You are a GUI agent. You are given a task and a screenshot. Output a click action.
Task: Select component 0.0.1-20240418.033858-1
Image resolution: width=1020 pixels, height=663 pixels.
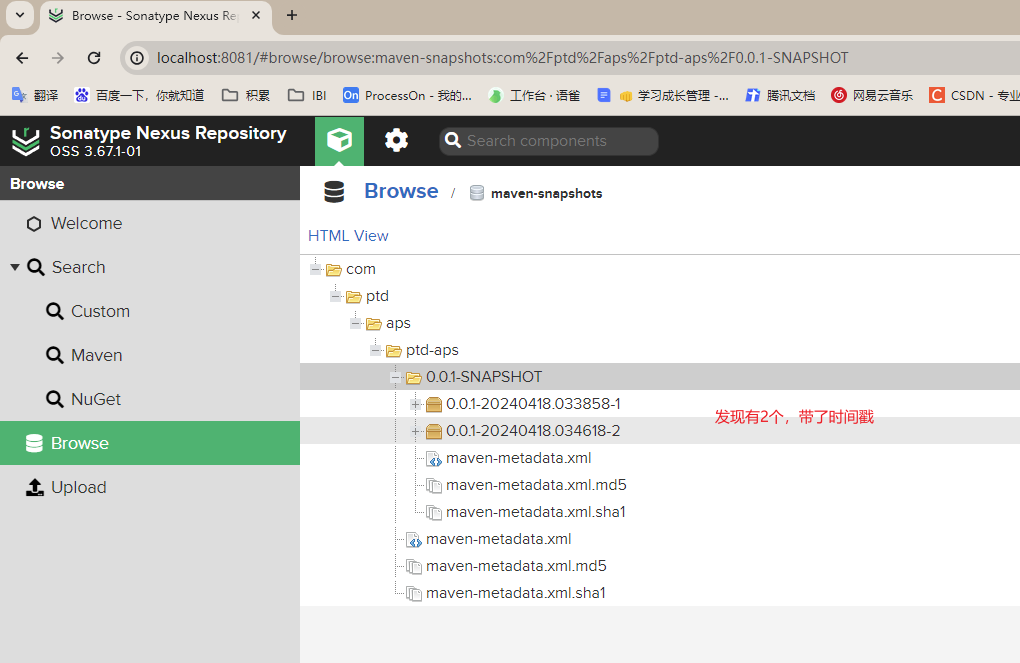point(533,404)
